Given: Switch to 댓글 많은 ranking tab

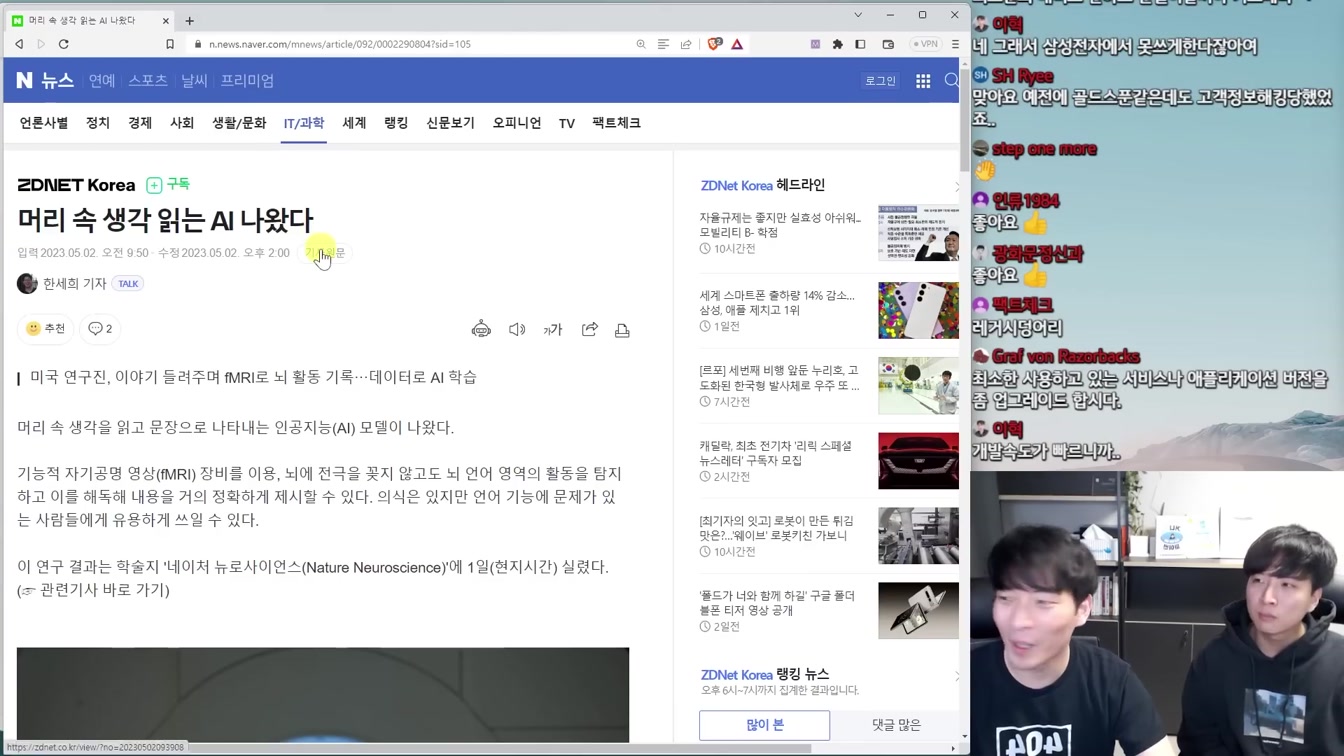Looking at the screenshot, I should click(896, 725).
